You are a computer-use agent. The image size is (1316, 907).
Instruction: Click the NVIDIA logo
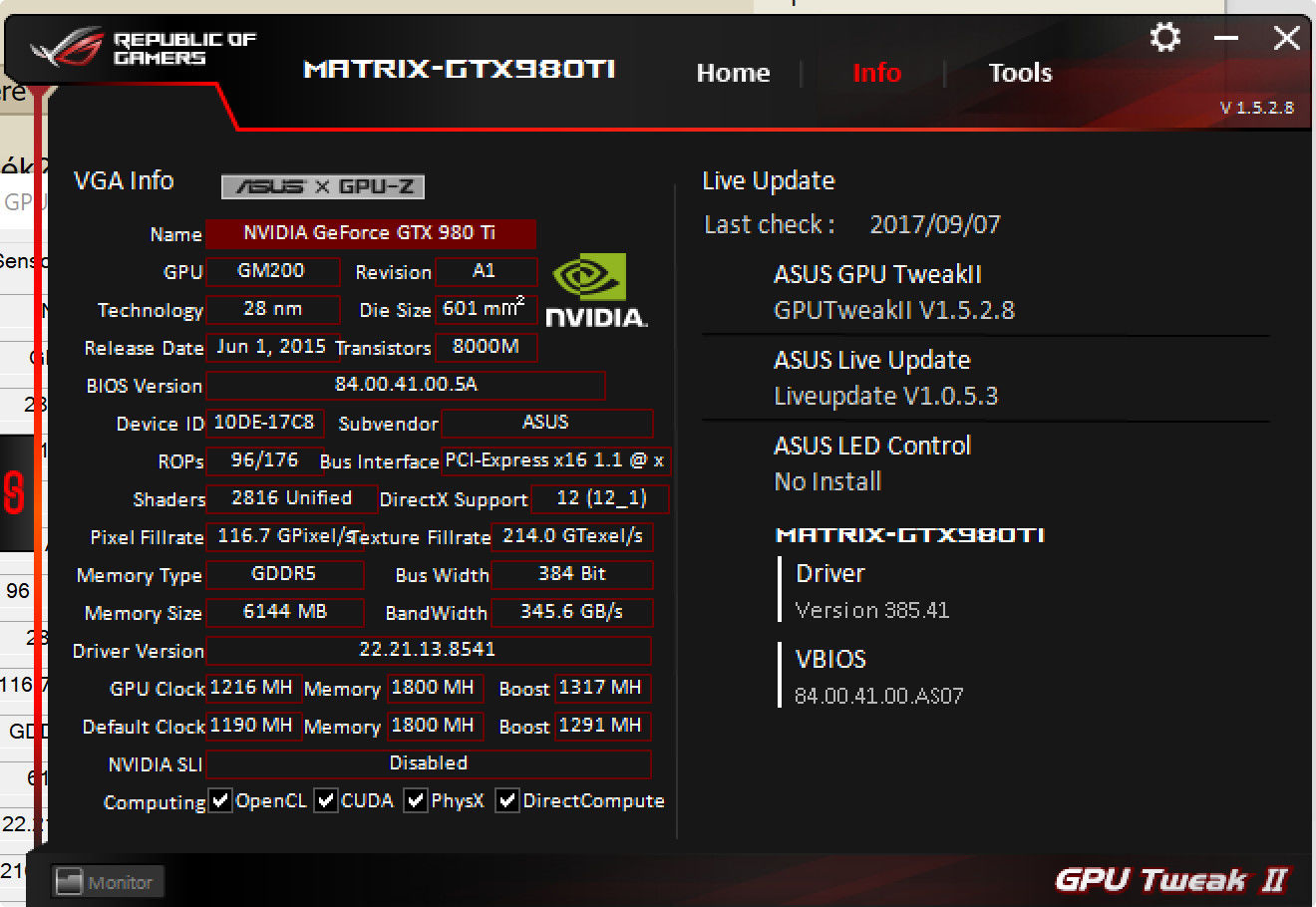596,290
